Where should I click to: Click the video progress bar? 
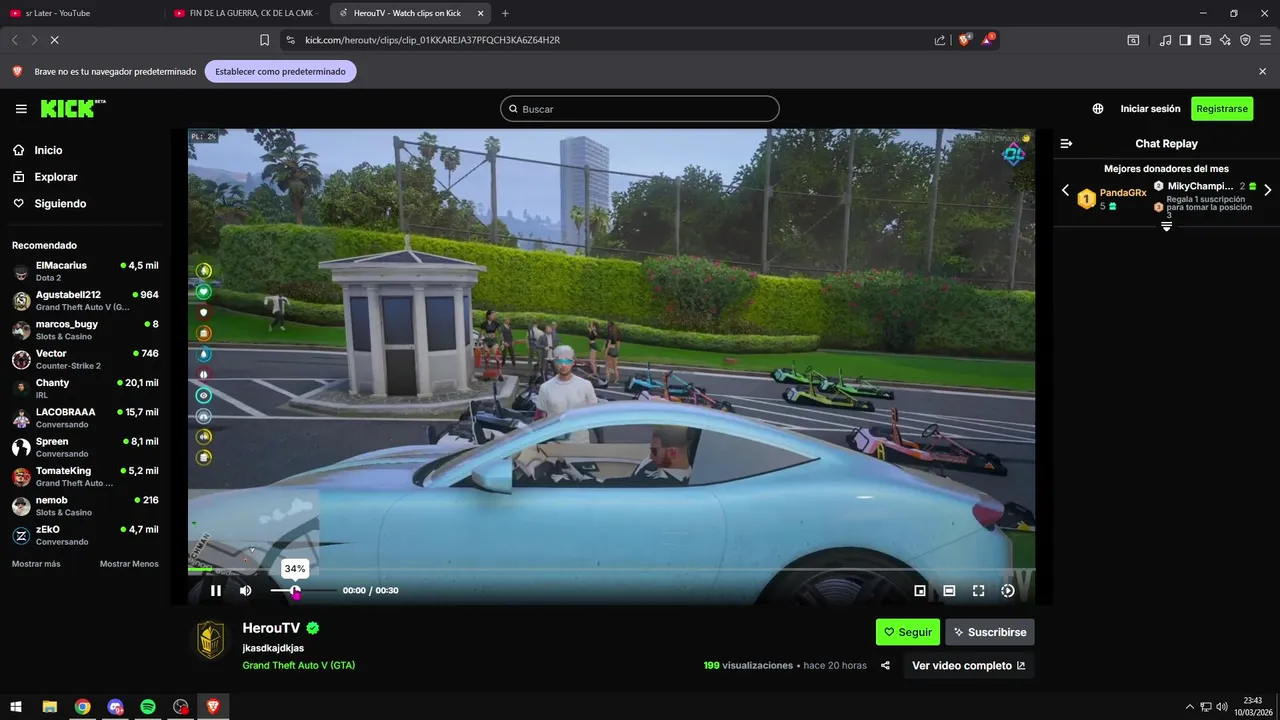[x=611, y=570]
